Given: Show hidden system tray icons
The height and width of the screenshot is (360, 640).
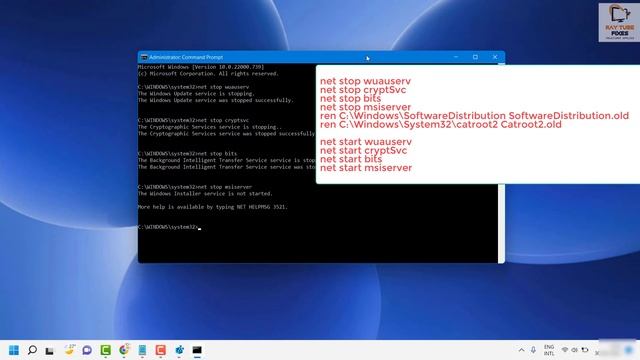Looking at the screenshot, I should (x=521, y=350).
